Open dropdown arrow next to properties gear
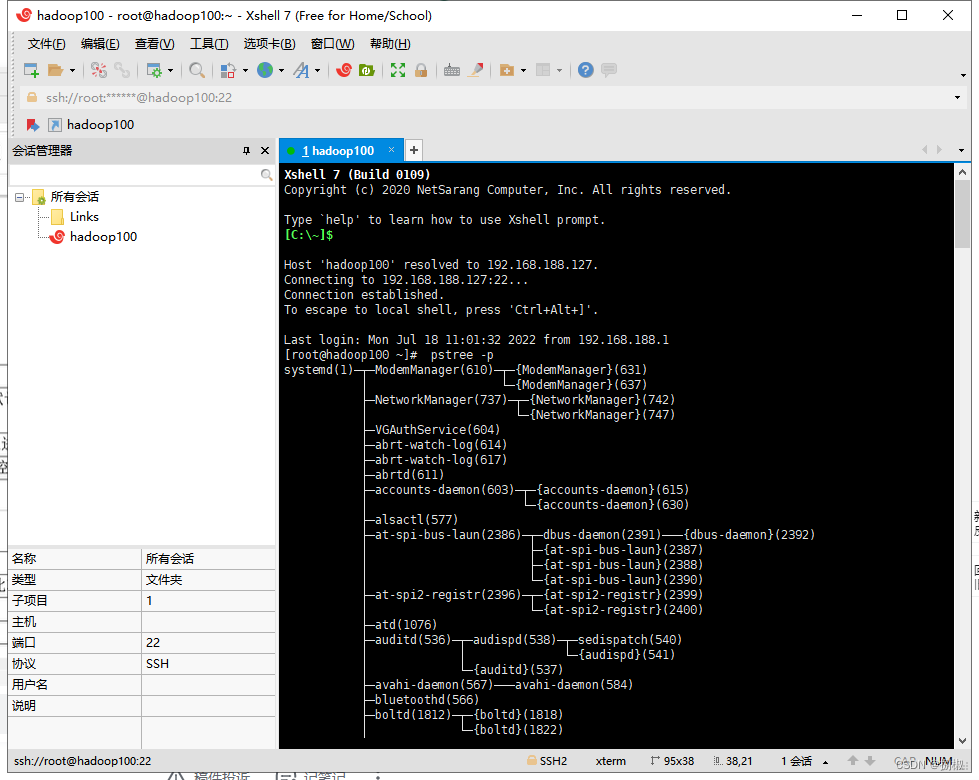The image size is (979, 780). (170, 71)
